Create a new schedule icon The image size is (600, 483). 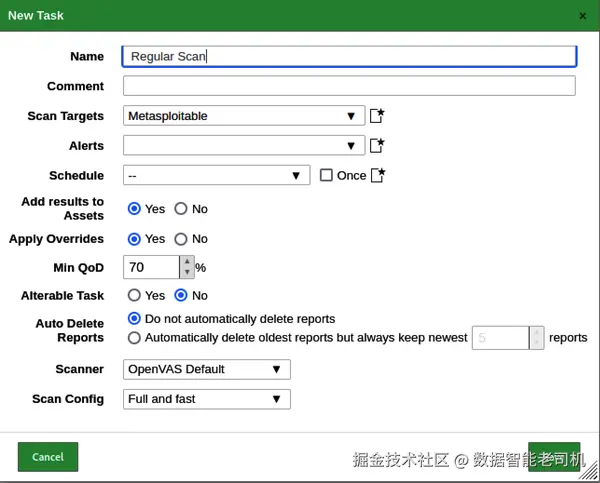(x=378, y=175)
